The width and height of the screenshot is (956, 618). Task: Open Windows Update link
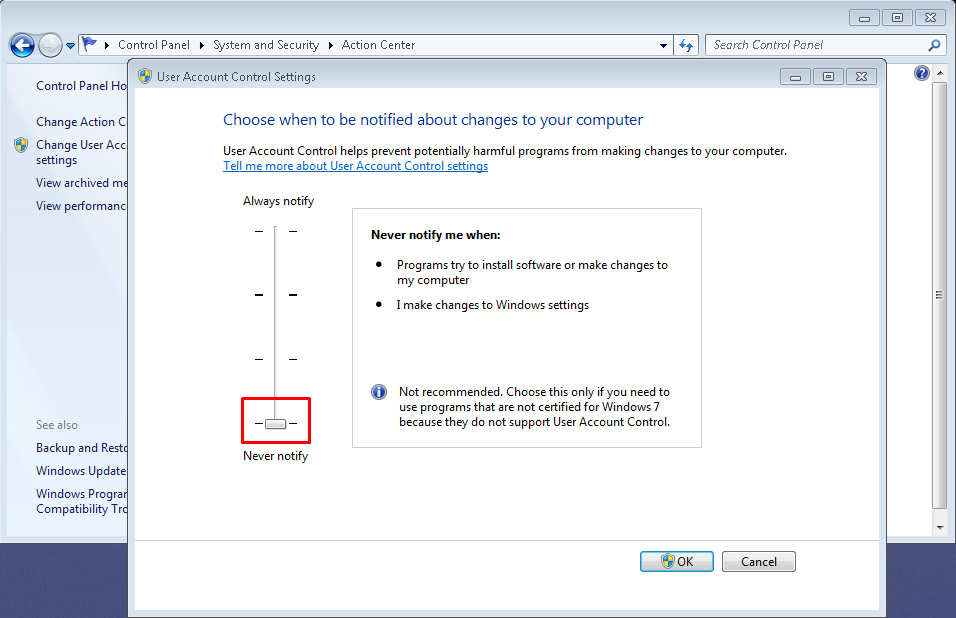[x=81, y=471]
